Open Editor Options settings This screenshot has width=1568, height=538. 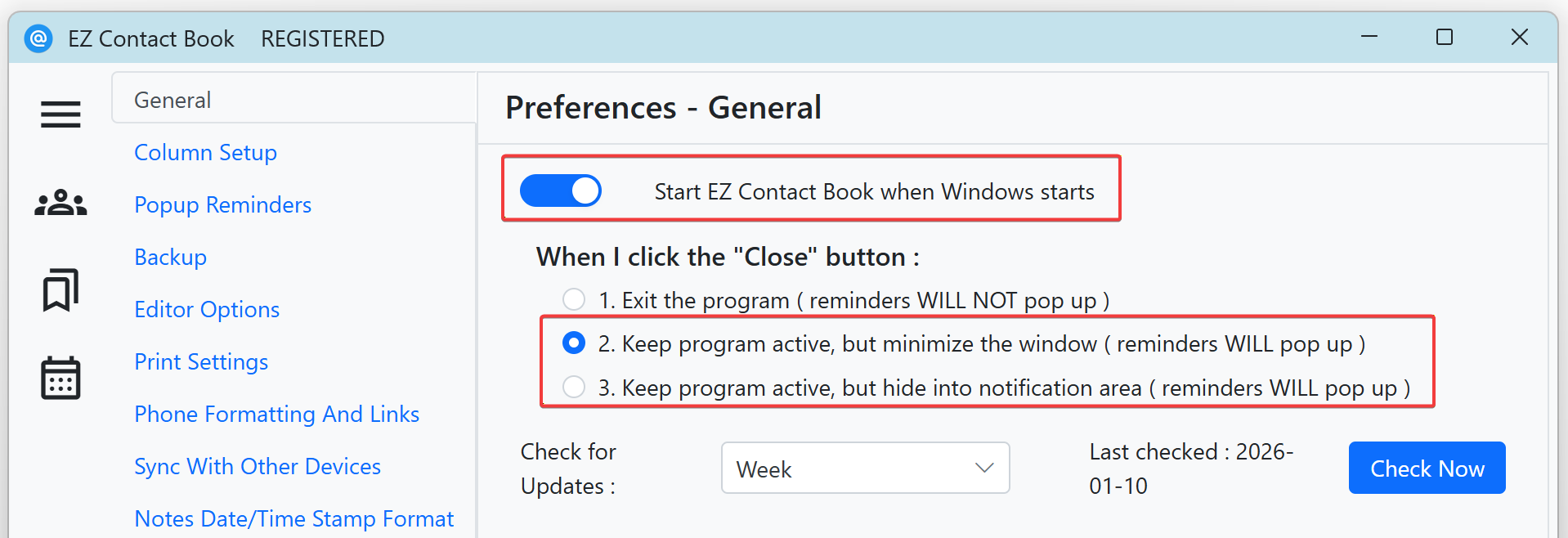pyautogui.click(x=206, y=309)
